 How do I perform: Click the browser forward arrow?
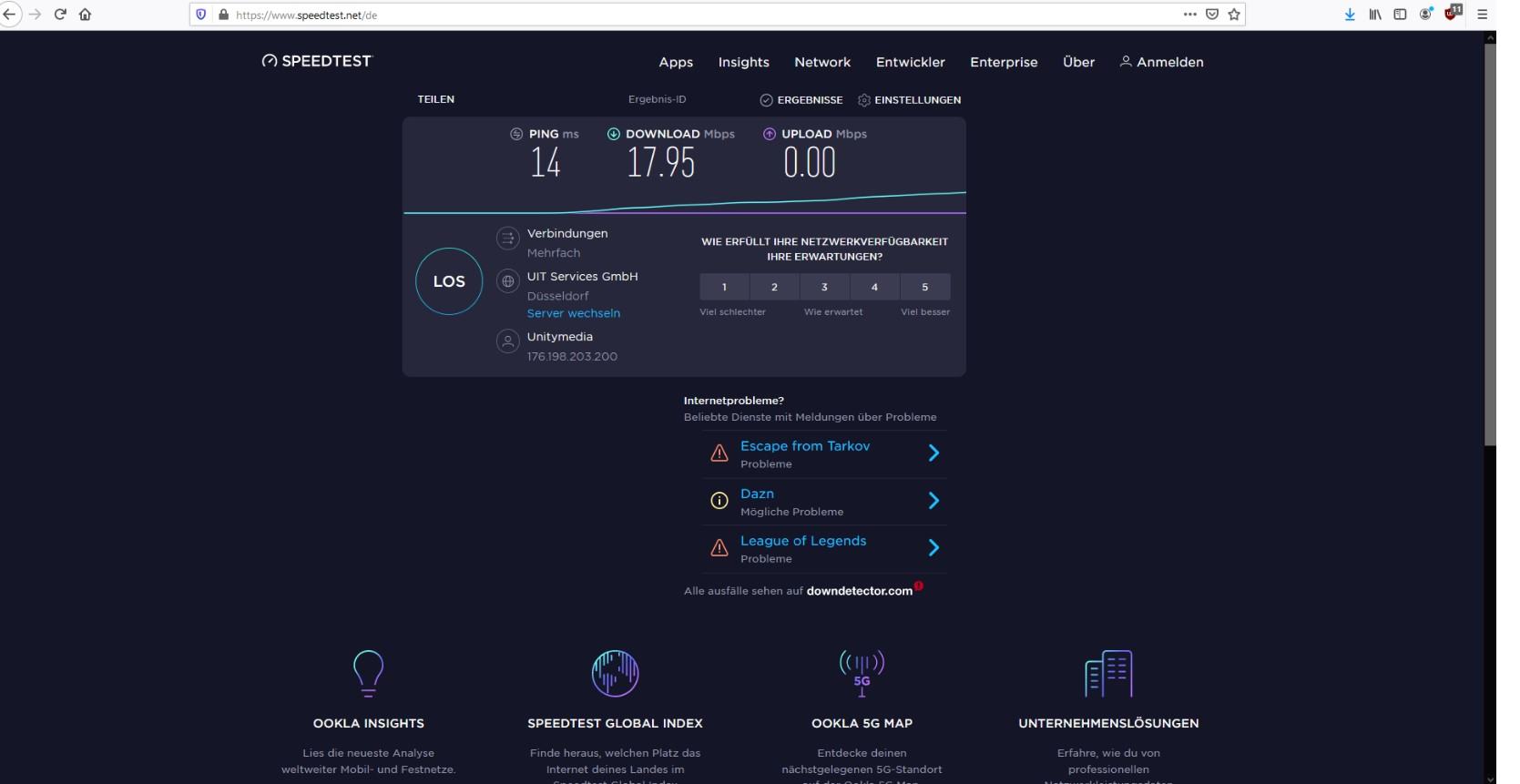click(x=35, y=15)
